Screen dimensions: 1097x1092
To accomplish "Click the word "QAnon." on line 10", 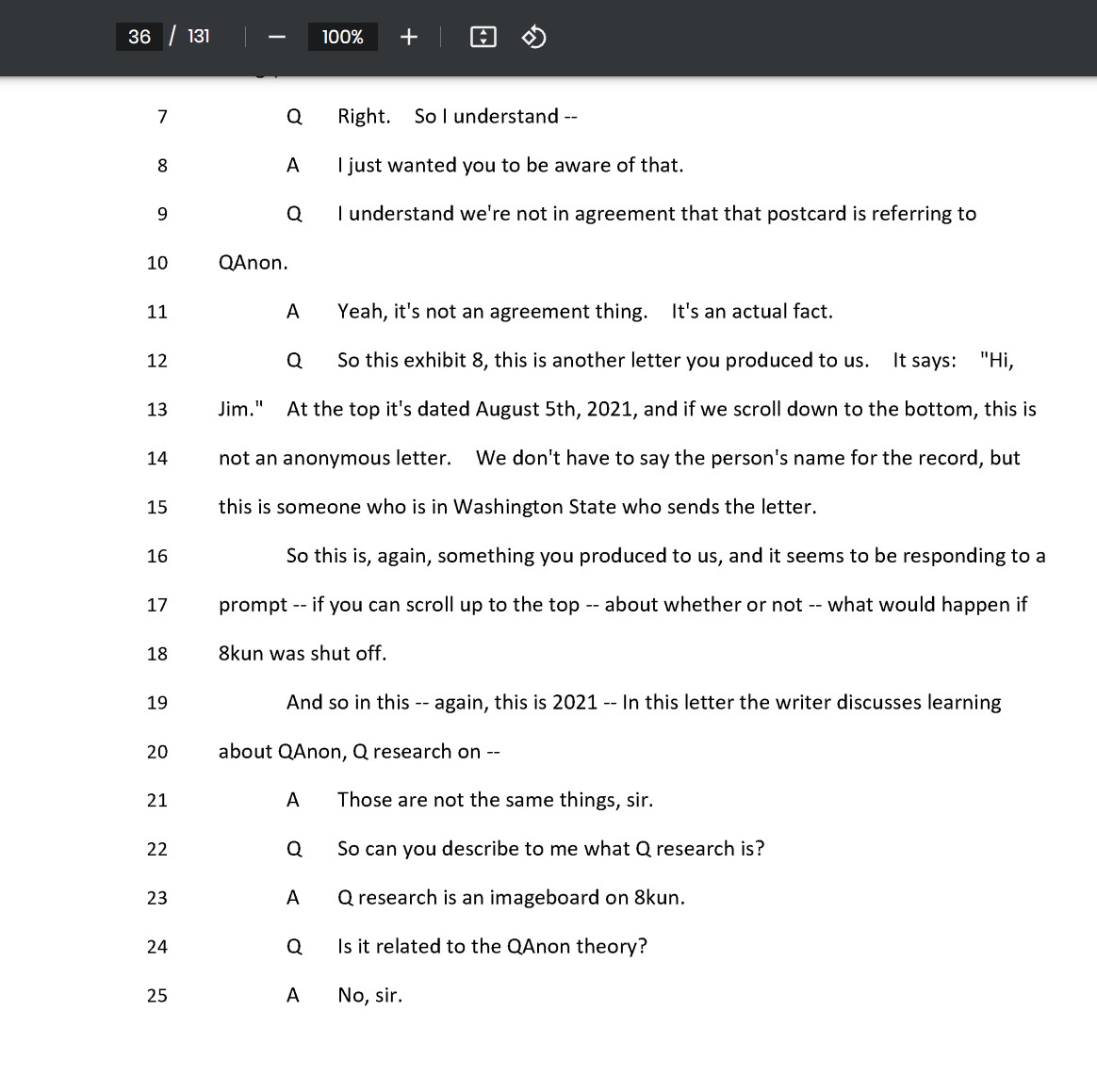I will (x=254, y=263).
